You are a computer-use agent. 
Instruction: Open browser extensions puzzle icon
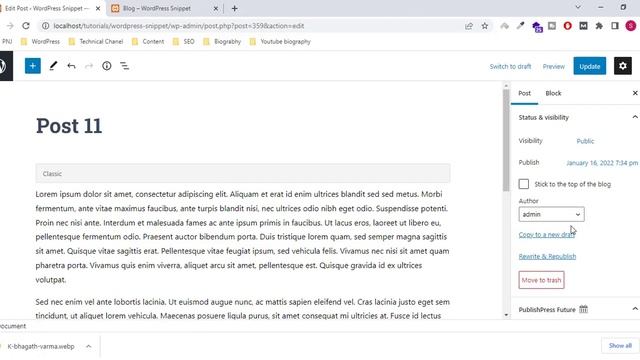[599, 26]
